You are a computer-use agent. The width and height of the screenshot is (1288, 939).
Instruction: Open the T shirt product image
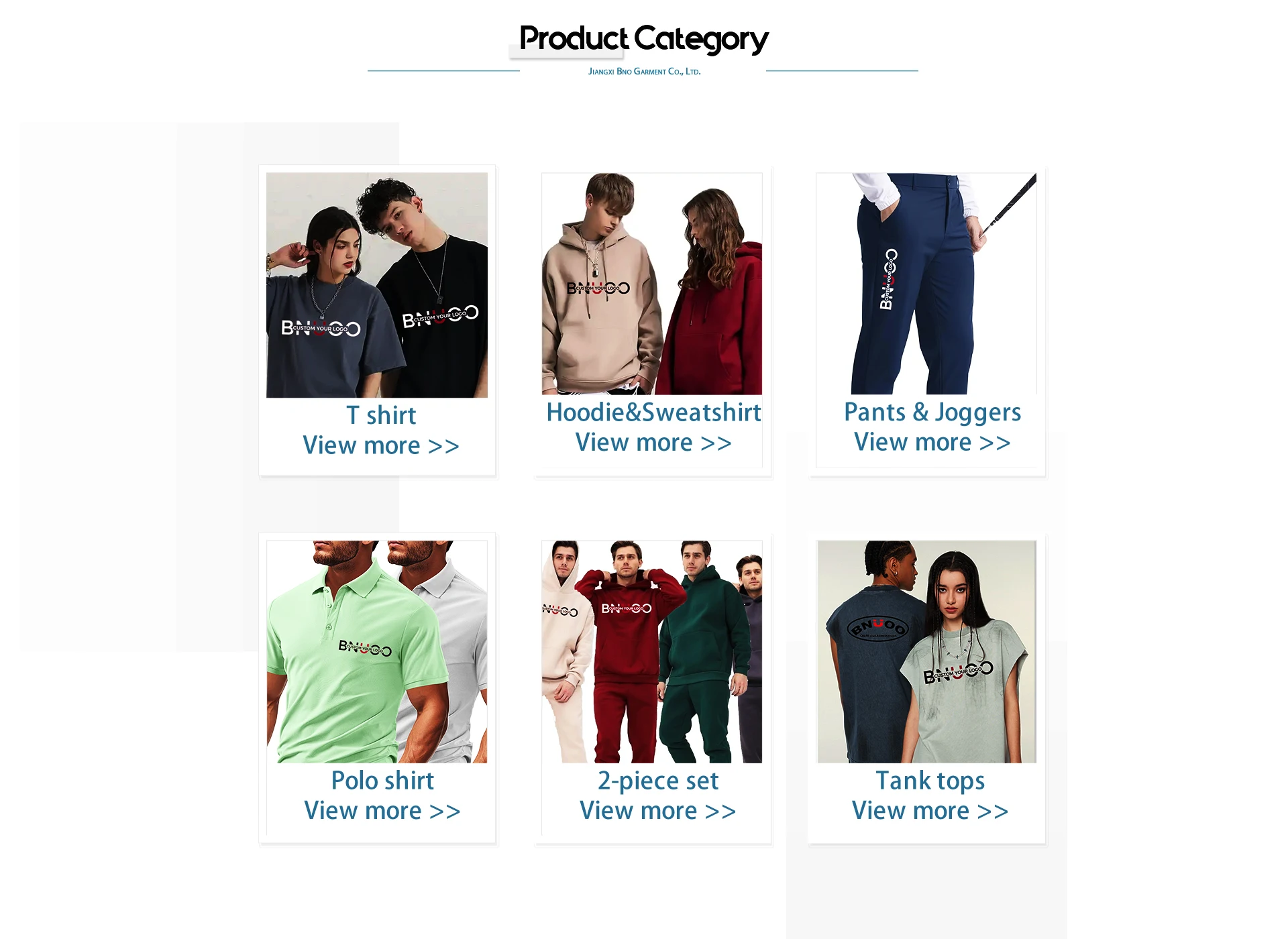pos(377,285)
